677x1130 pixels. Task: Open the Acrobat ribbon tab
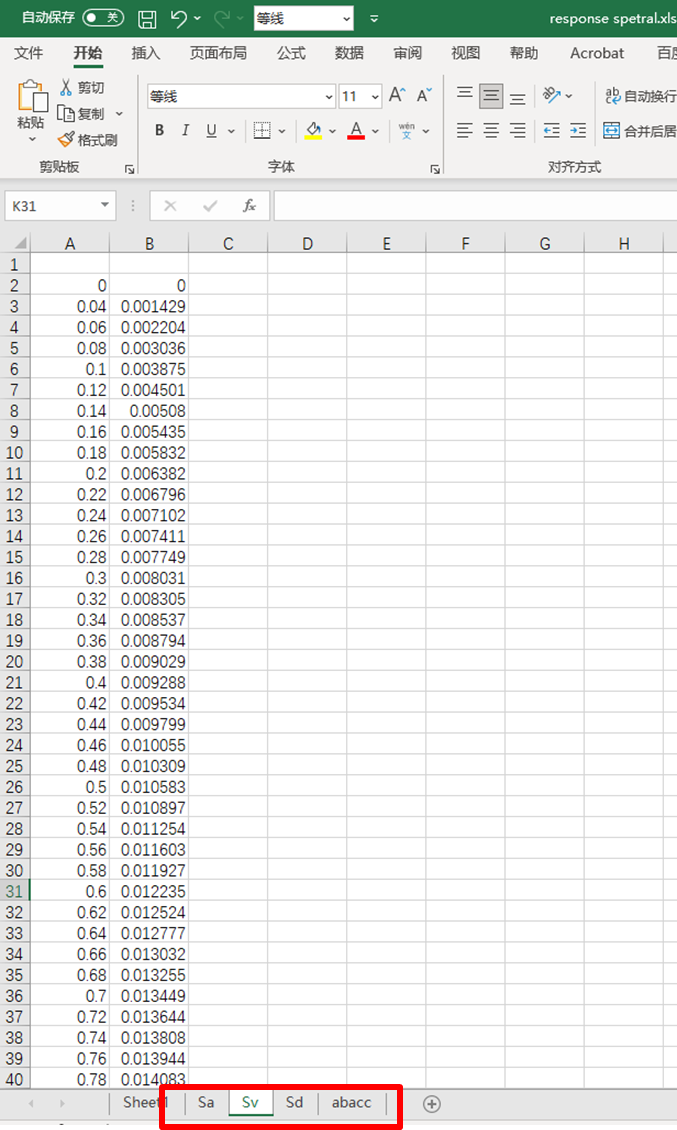(x=597, y=53)
